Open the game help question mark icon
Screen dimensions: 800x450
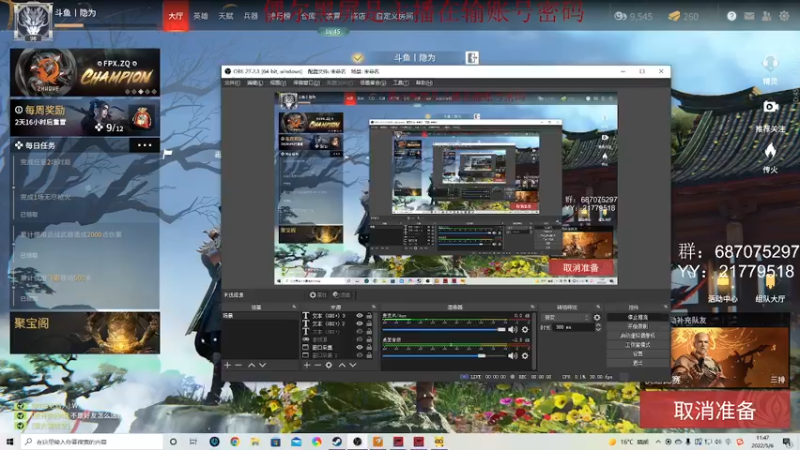coord(732,16)
